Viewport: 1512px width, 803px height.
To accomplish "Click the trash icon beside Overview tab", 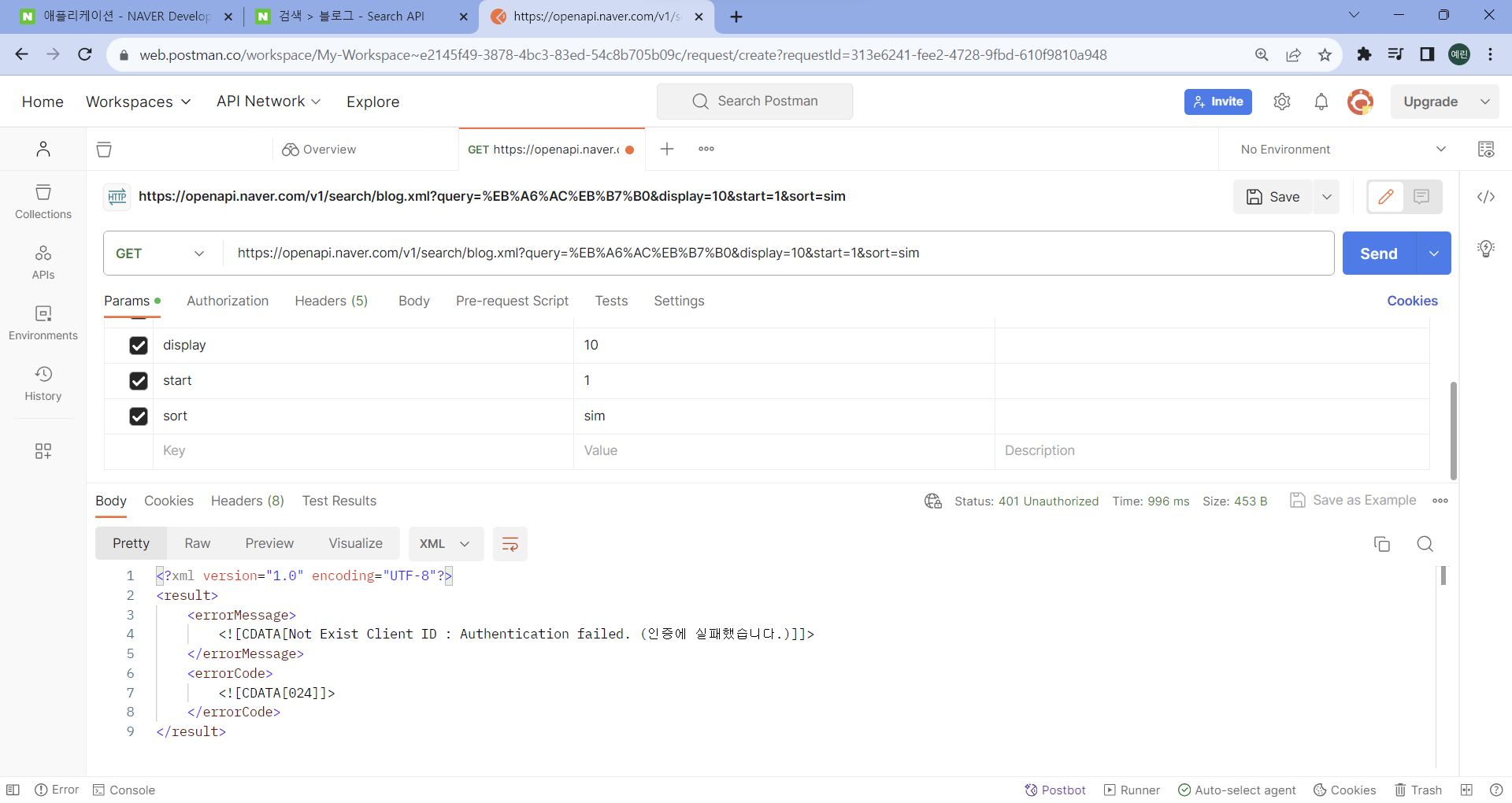I will click(104, 150).
